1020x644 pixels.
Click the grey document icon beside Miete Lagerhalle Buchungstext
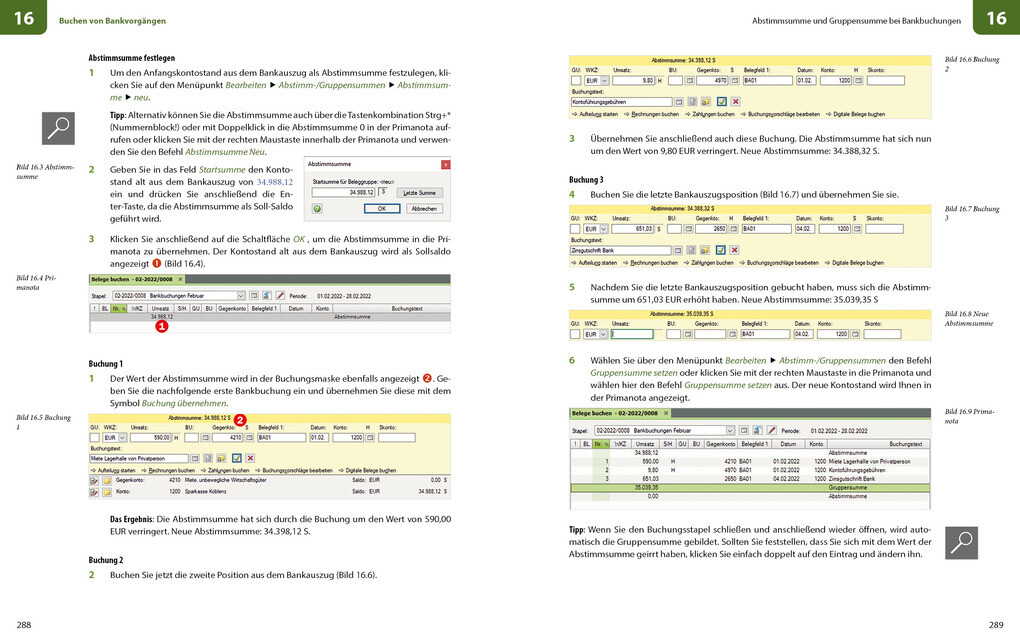(208, 459)
